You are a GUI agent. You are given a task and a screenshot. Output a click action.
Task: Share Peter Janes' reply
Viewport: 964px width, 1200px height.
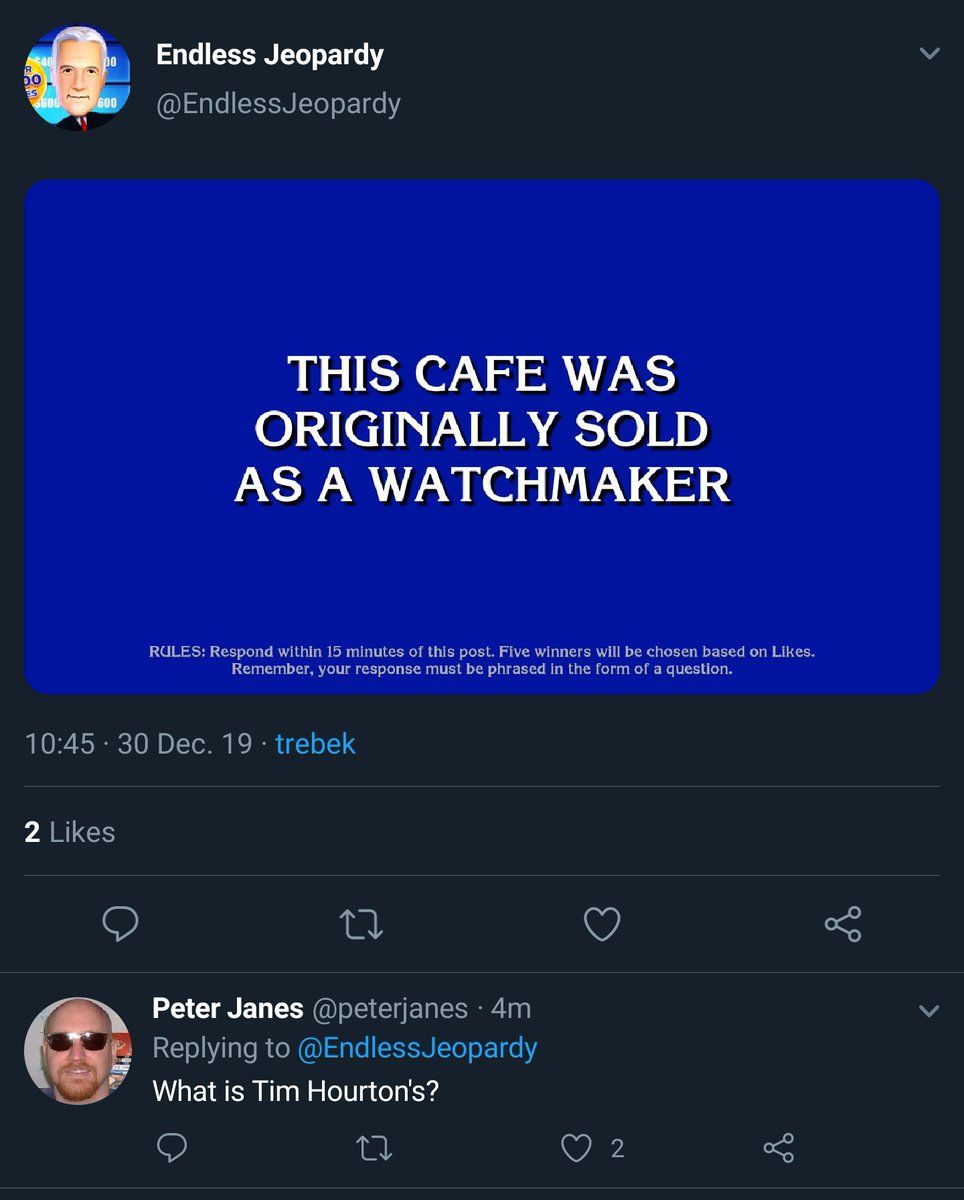(778, 1148)
